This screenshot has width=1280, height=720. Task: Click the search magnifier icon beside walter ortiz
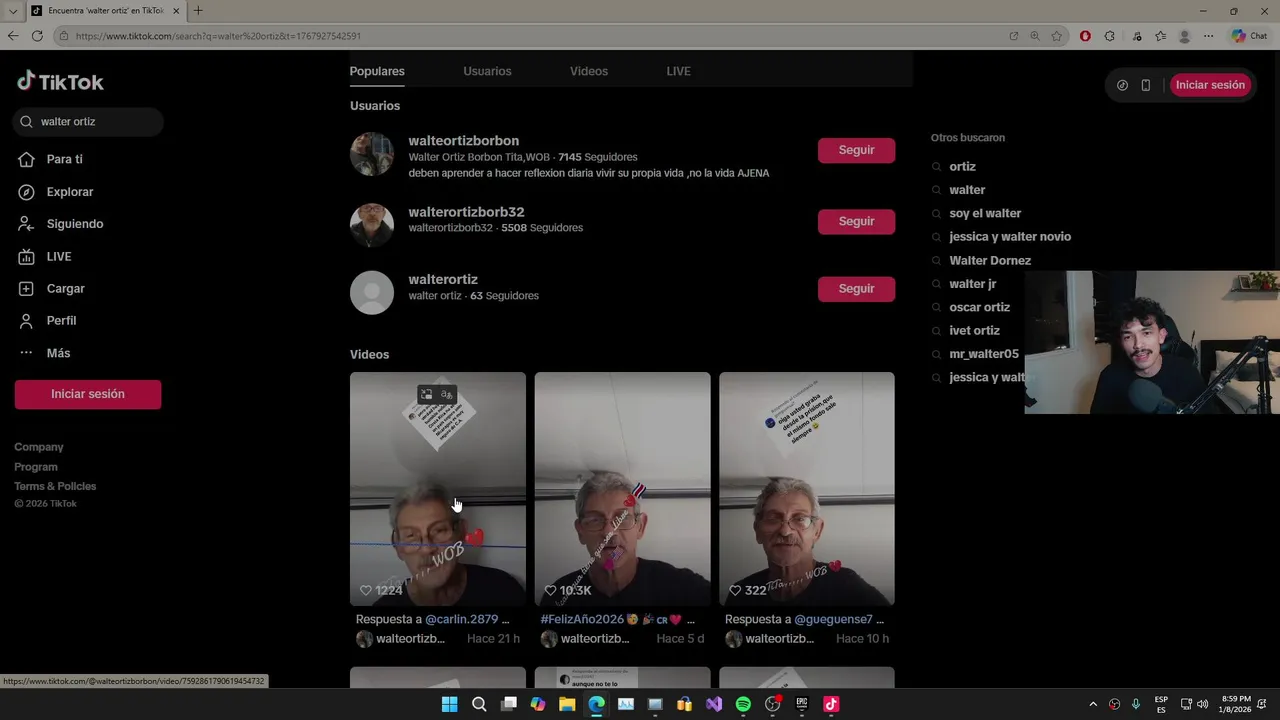(27, 122)
